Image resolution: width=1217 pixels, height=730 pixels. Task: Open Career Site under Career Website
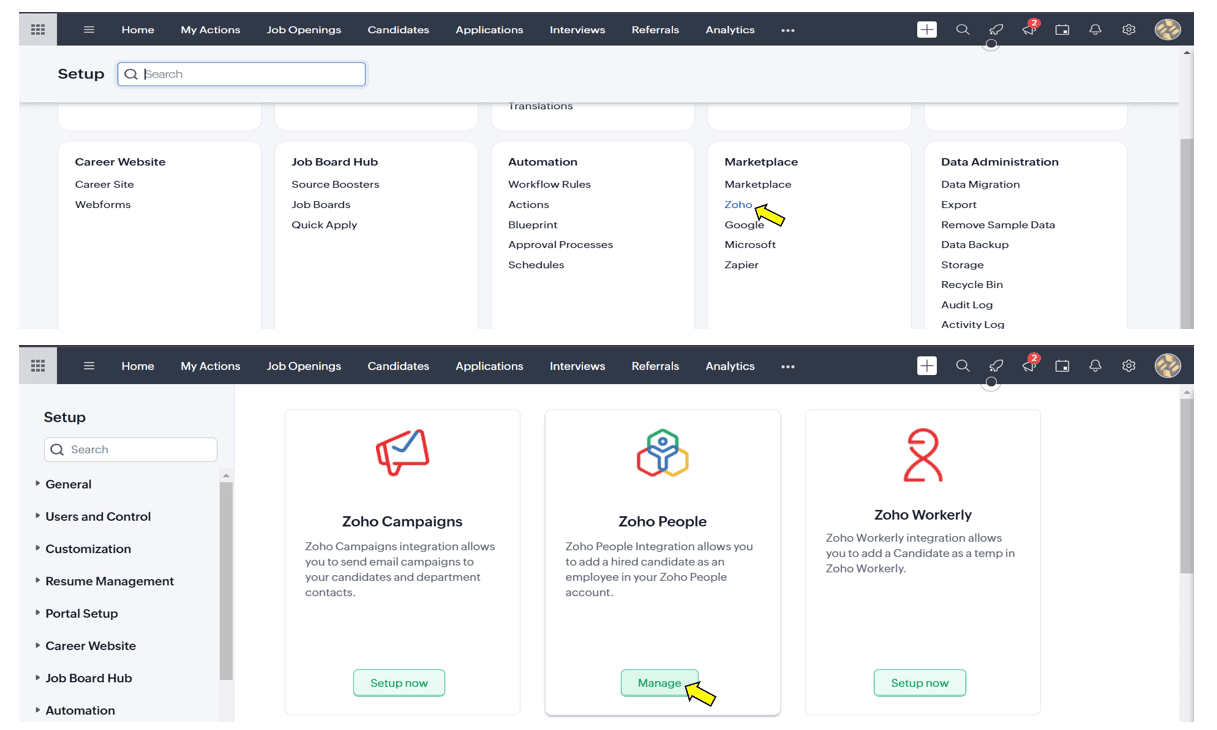(104, 184)
